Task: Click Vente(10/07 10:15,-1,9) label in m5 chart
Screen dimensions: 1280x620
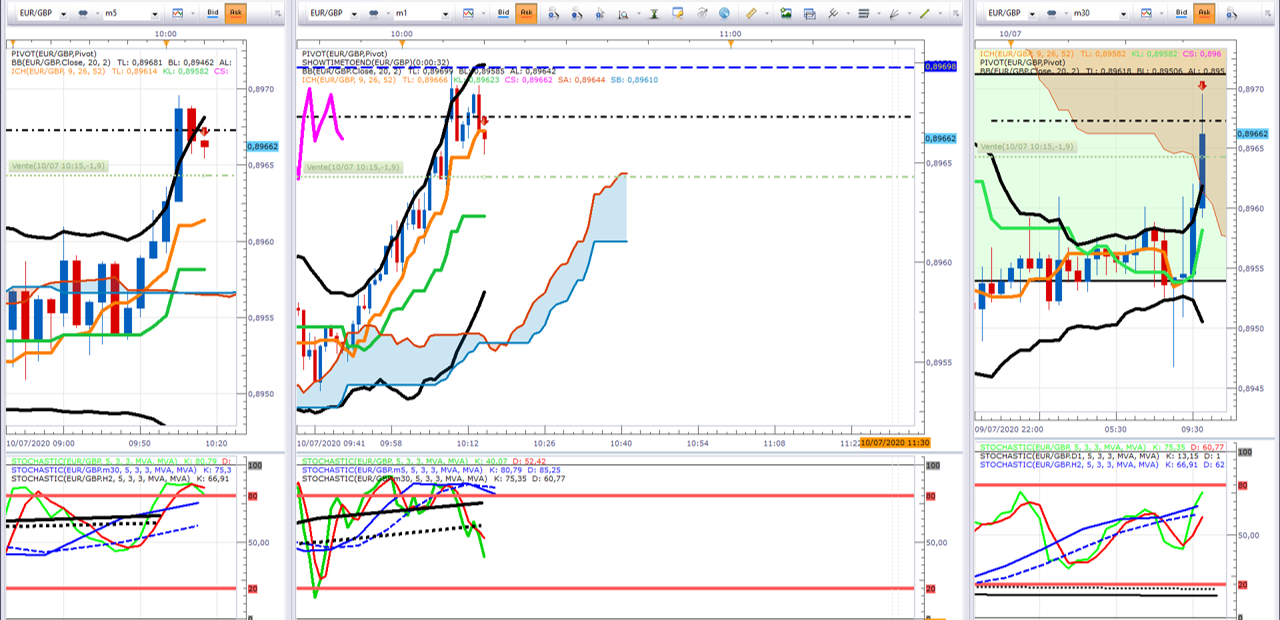Action: (59, 166)
